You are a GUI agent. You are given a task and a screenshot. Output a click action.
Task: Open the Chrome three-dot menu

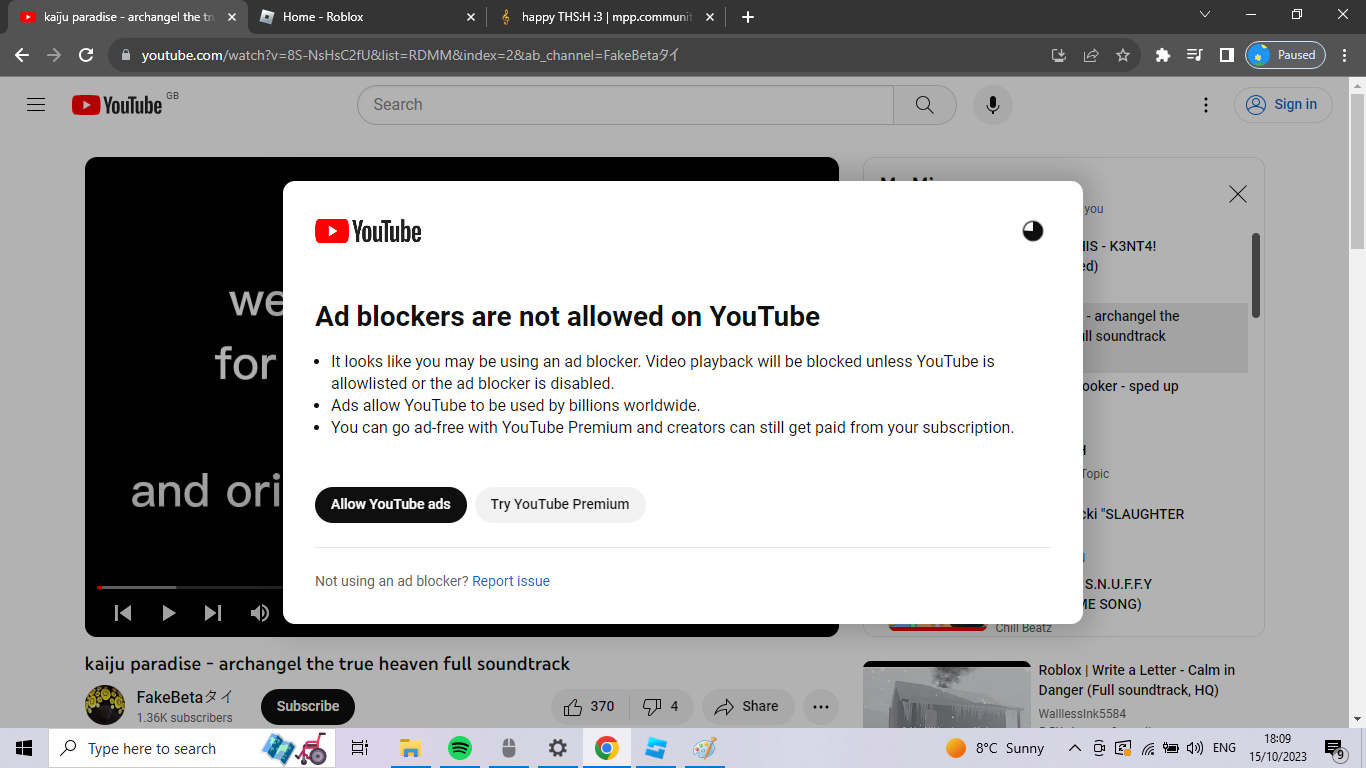(1346, 55)
